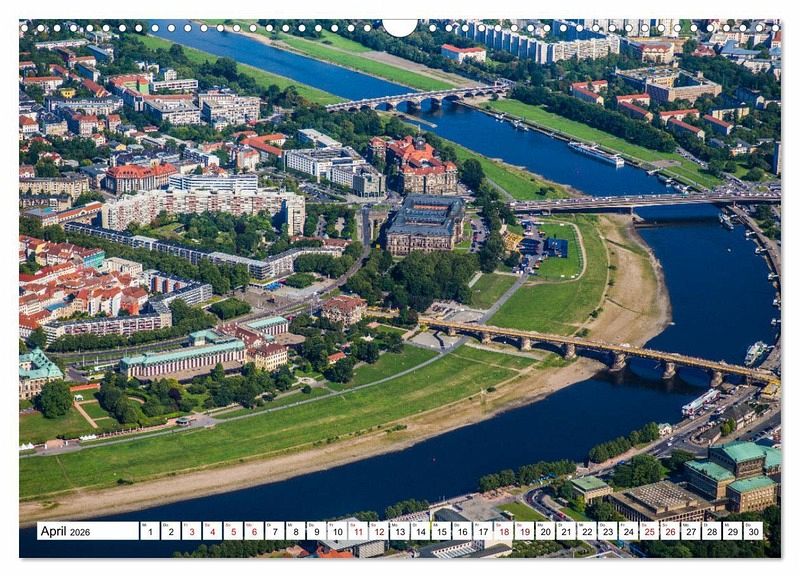This screenshot has height=577, width=800.
Task: Select date cell 14
Action: [x=420, y=531]
